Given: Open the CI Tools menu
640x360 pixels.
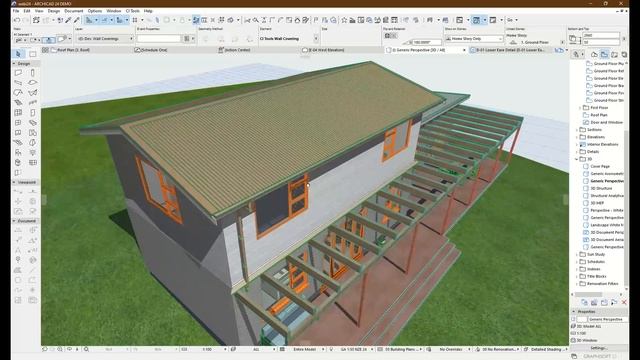Looking at the screenshot, I should click(133, 11).
